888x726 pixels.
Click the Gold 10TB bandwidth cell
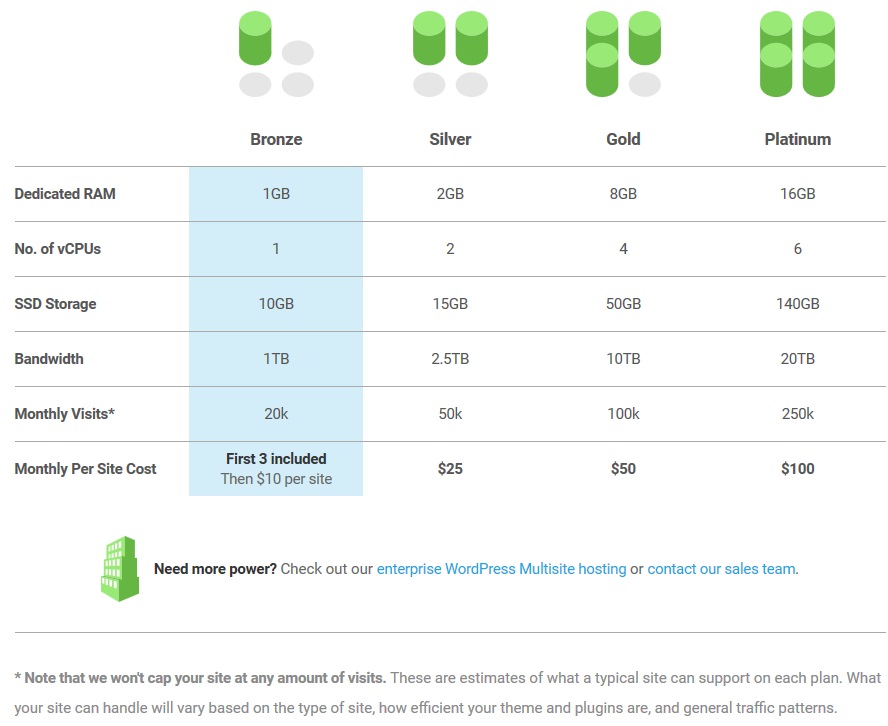[x=624, y=359]
